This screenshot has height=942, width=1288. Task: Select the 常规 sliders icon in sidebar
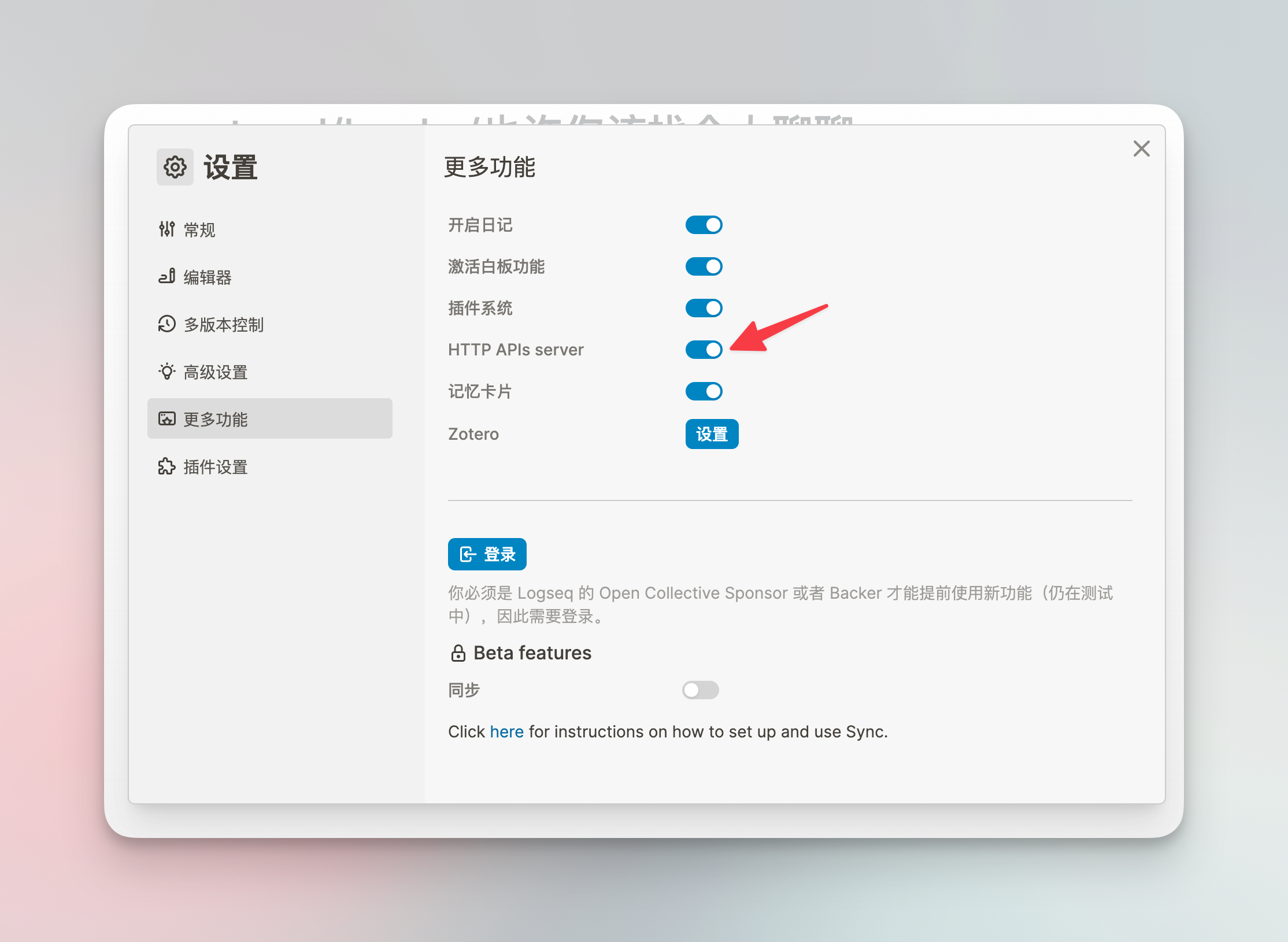(x=166, y=229)
